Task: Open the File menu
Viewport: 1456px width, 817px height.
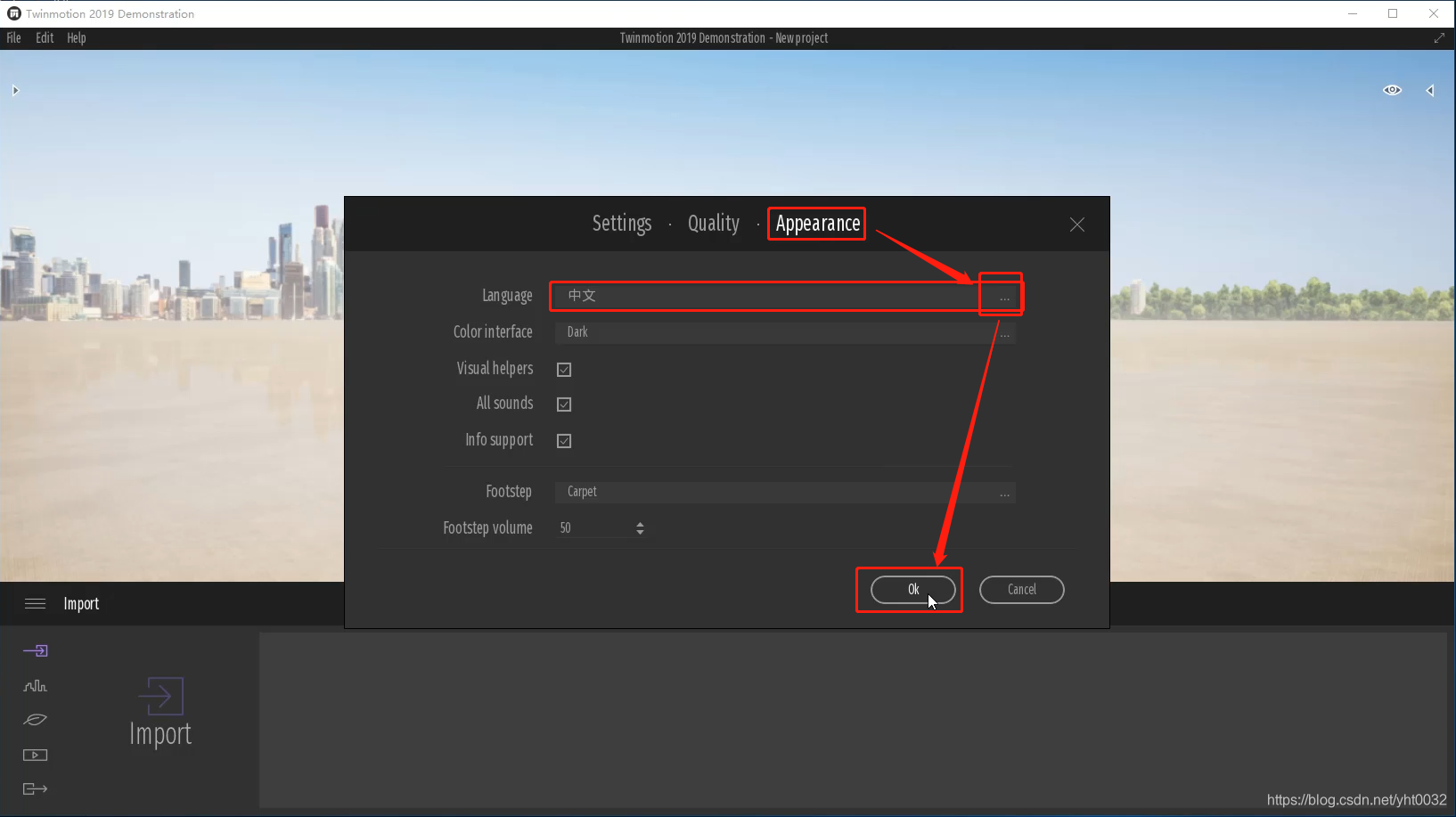Action: coord(13,38)
